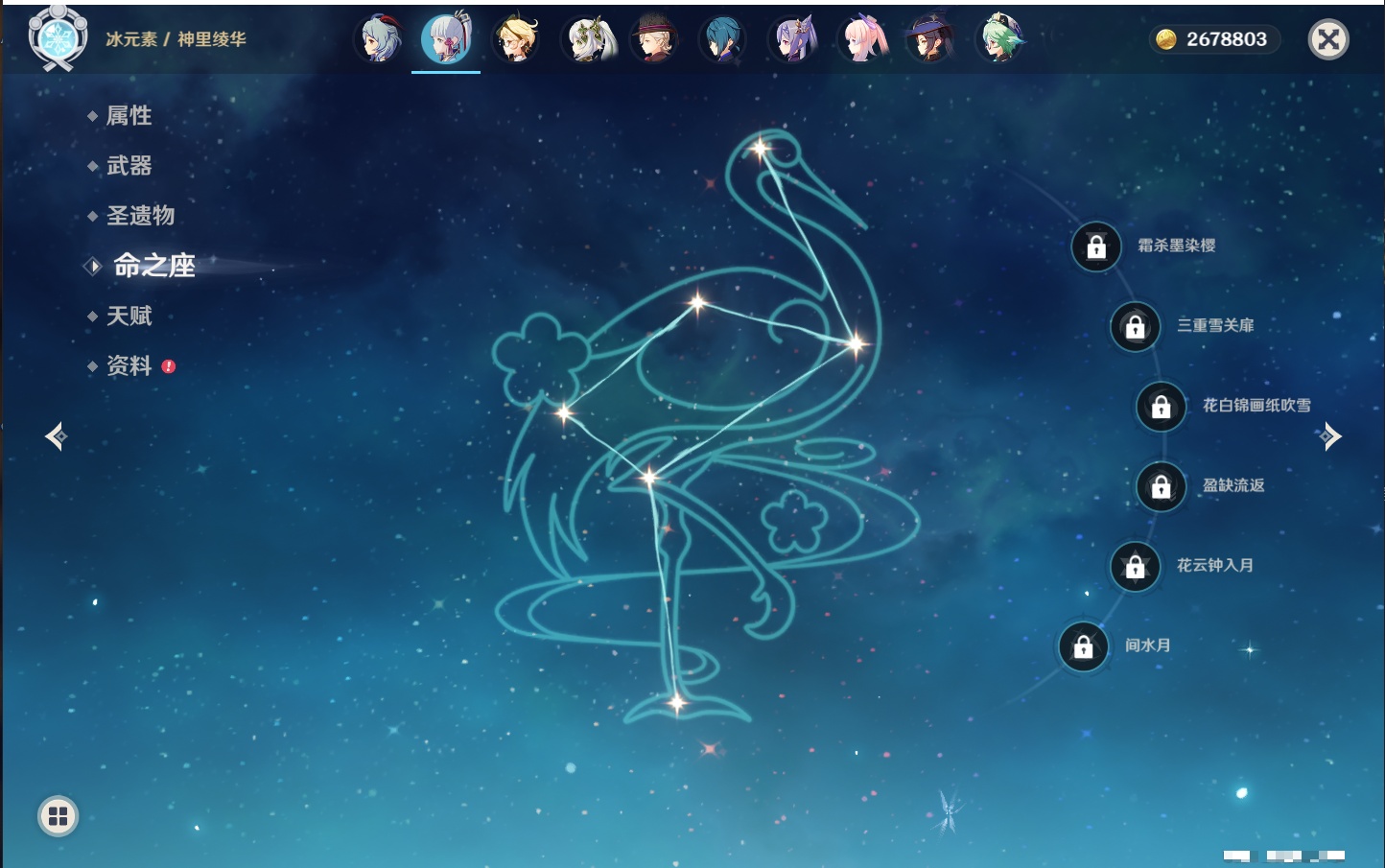
Task: Go to next character with right arrow
Action: (x=1329, y=436)
